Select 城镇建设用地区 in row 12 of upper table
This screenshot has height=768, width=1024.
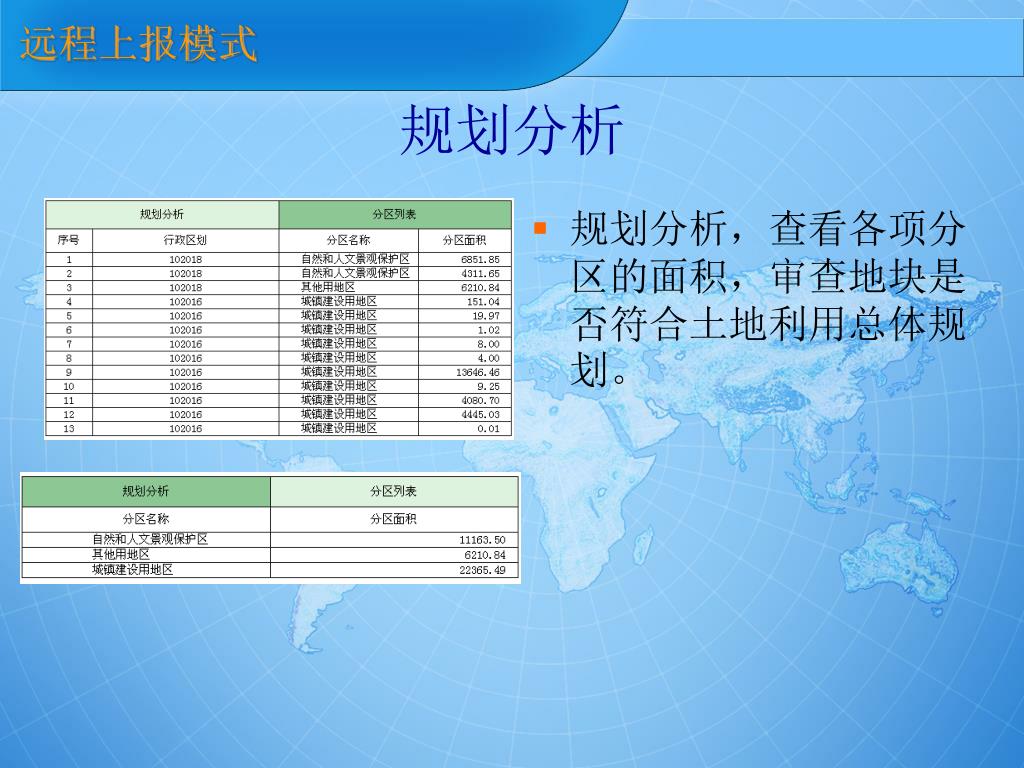click(x=339, y=414)
